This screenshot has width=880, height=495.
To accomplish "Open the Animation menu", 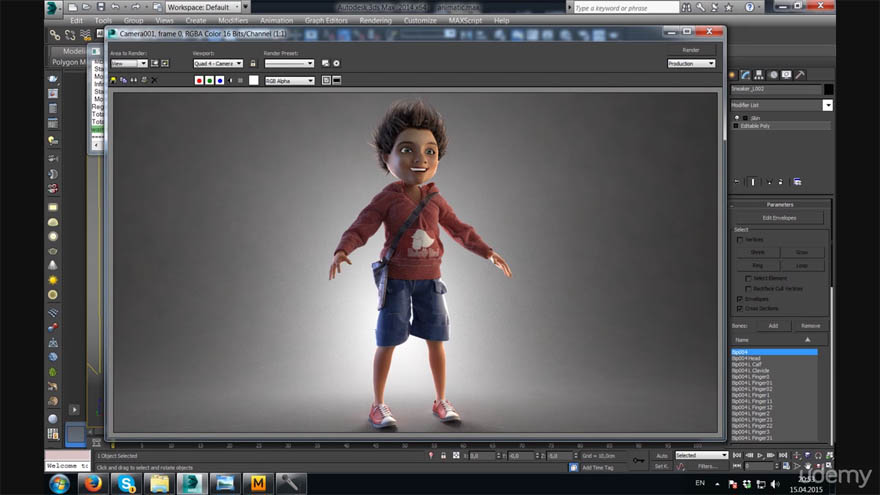I will pyautogui.click(x=276, y=20).
